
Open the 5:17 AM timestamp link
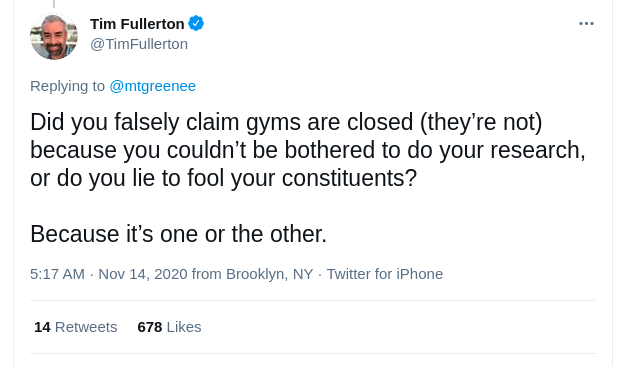coord(57,274)
